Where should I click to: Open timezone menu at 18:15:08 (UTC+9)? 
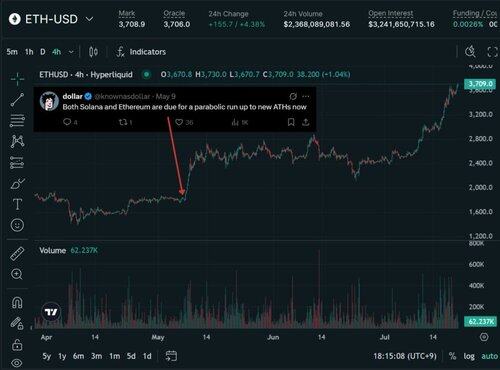pos(405,356)
